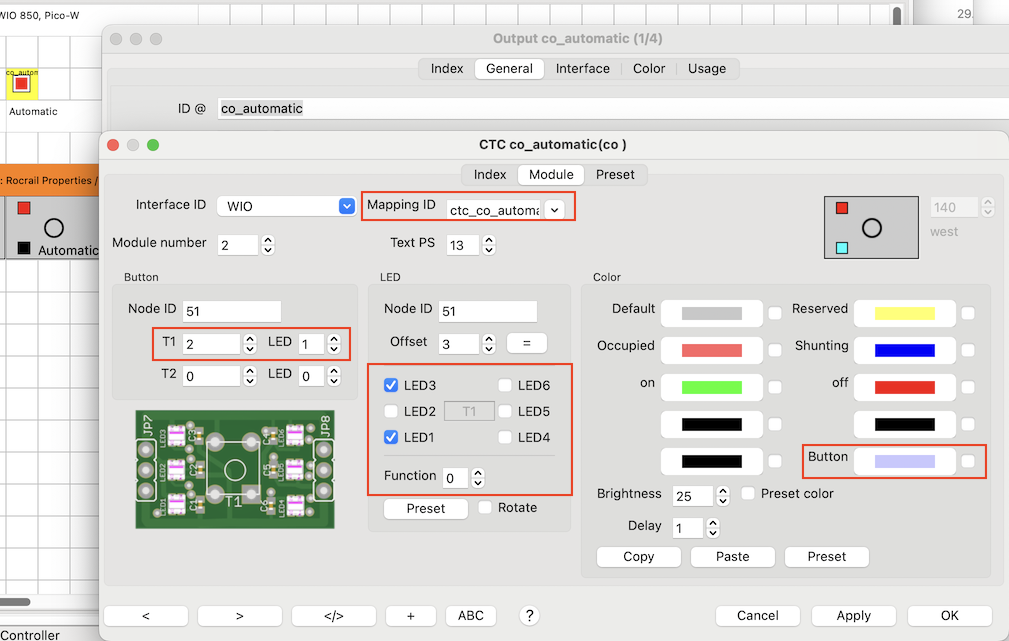Image resolution: width=1009 pixels, height=641 pixels.
Task: Click the co_automatic output symbol on the track plan
Action: 21,84
